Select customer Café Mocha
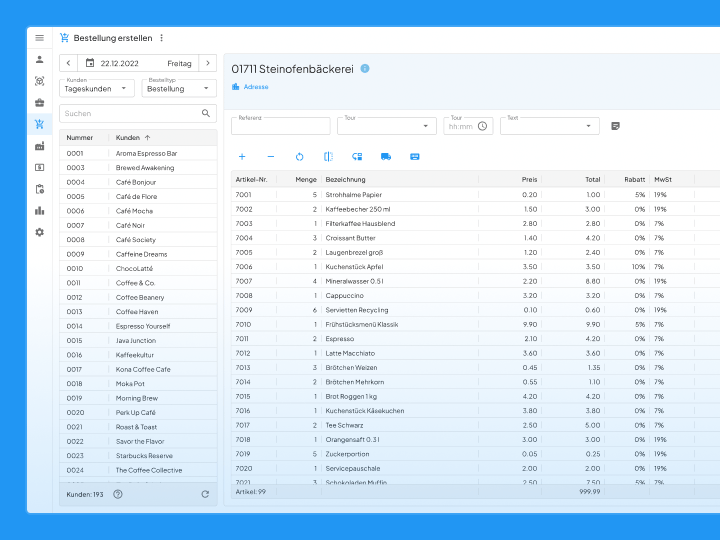 click(x=138, y=211)
